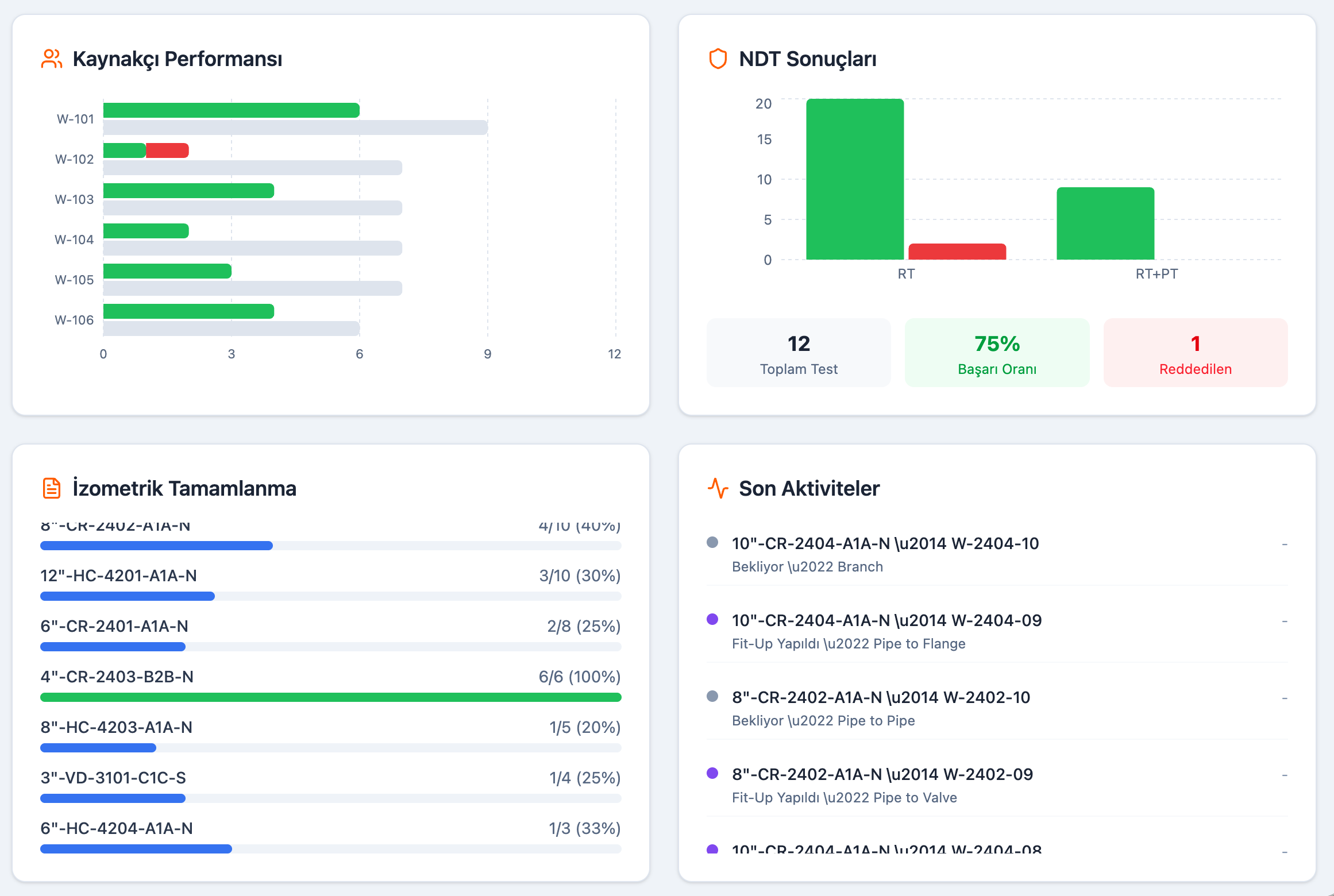
Task: Click the red RT rejected bar
Action: [957, 252]
